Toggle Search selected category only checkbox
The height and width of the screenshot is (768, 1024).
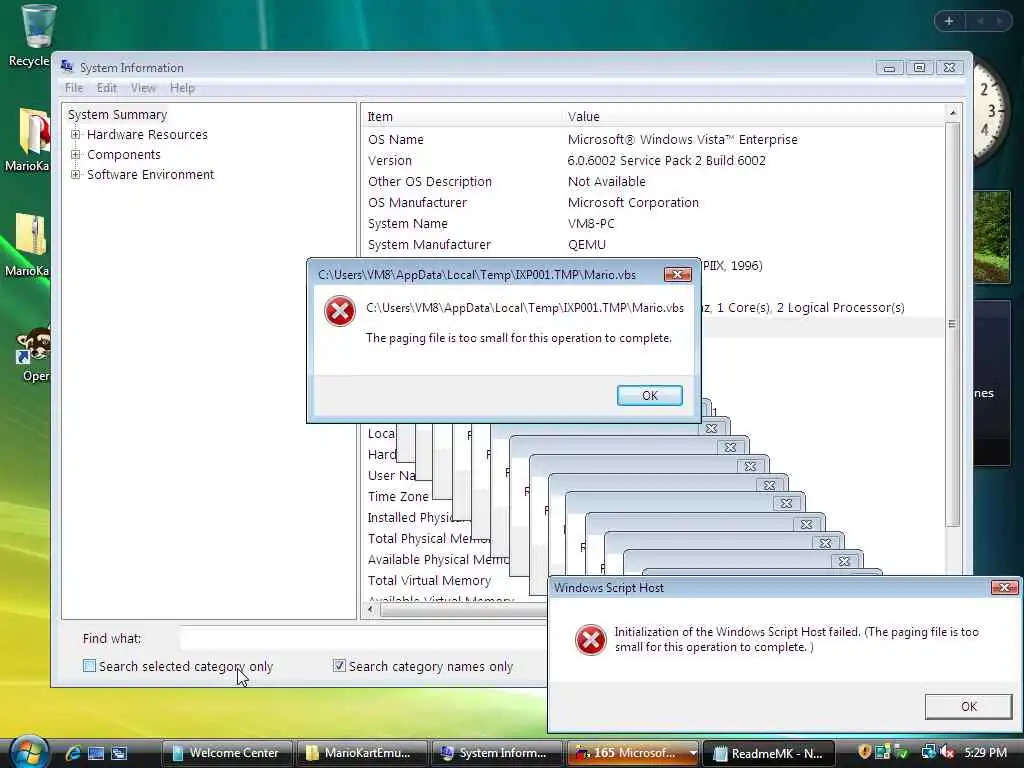tap(89, 665)
